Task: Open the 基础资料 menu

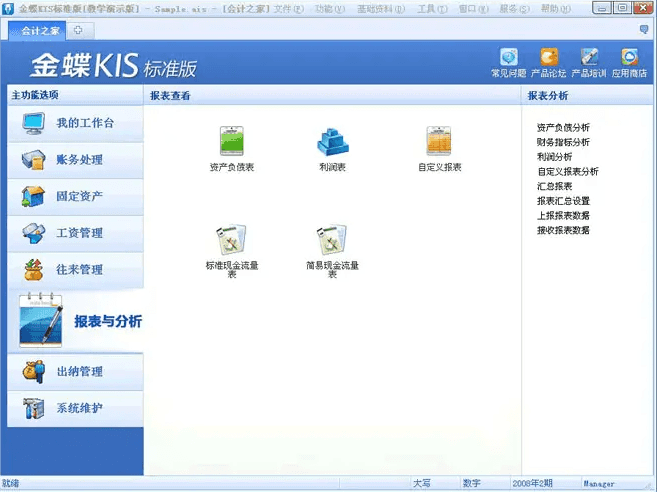Action: 381,9
